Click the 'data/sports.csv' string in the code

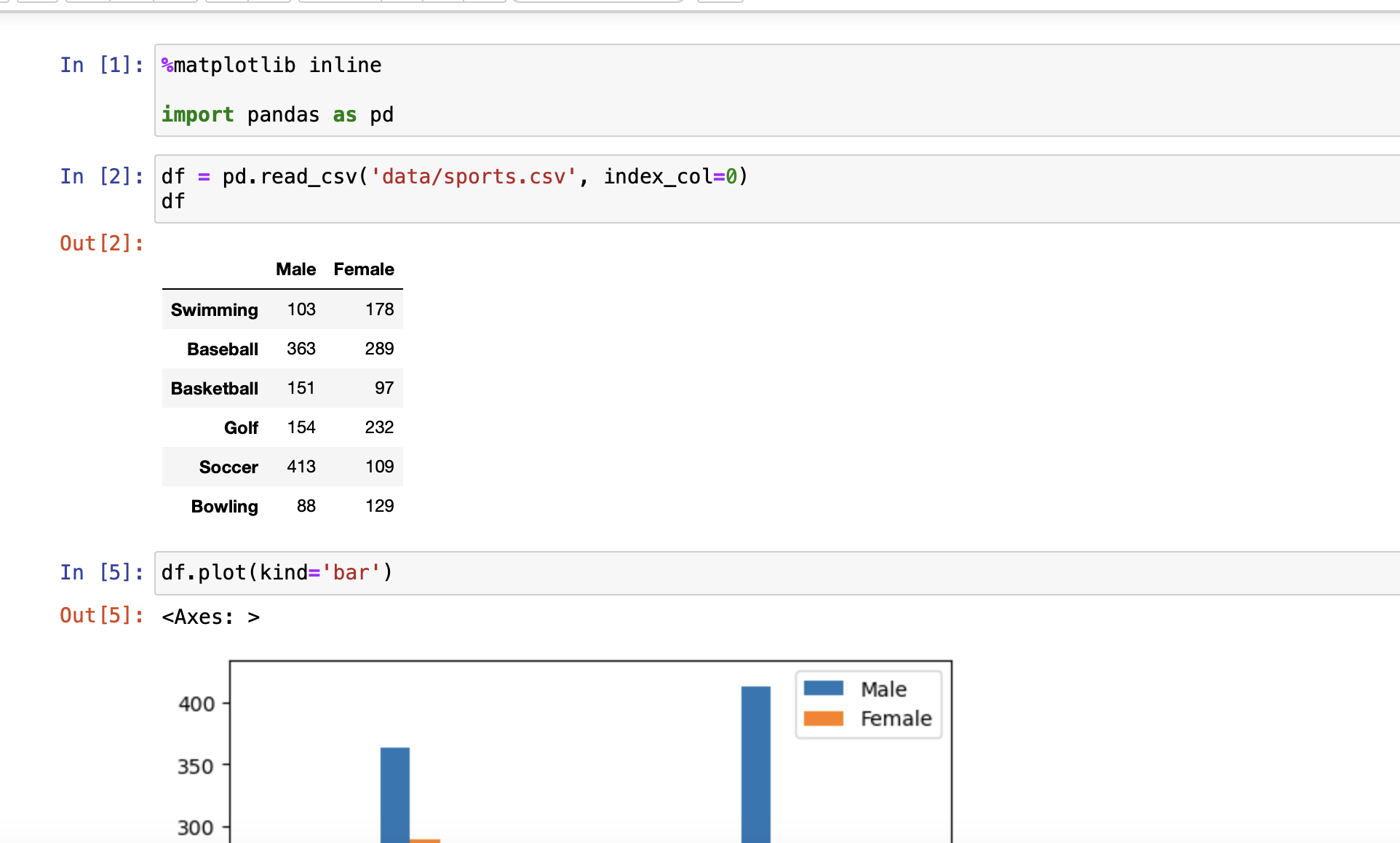473,177
